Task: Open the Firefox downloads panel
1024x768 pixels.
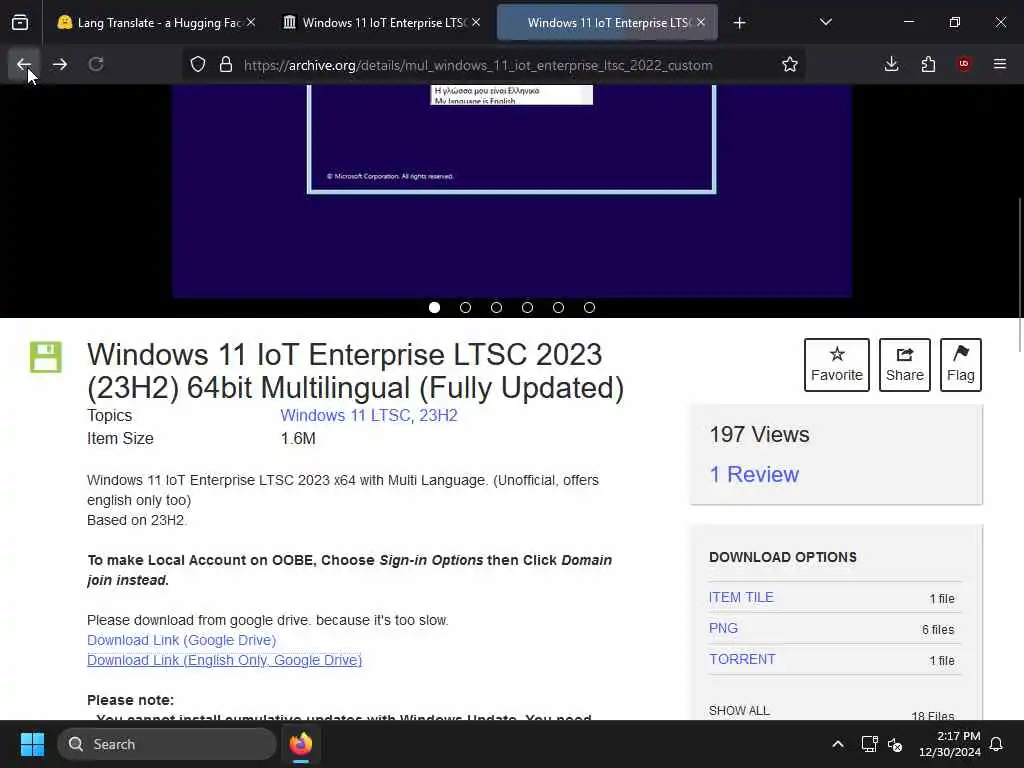Action: [891, 64]
